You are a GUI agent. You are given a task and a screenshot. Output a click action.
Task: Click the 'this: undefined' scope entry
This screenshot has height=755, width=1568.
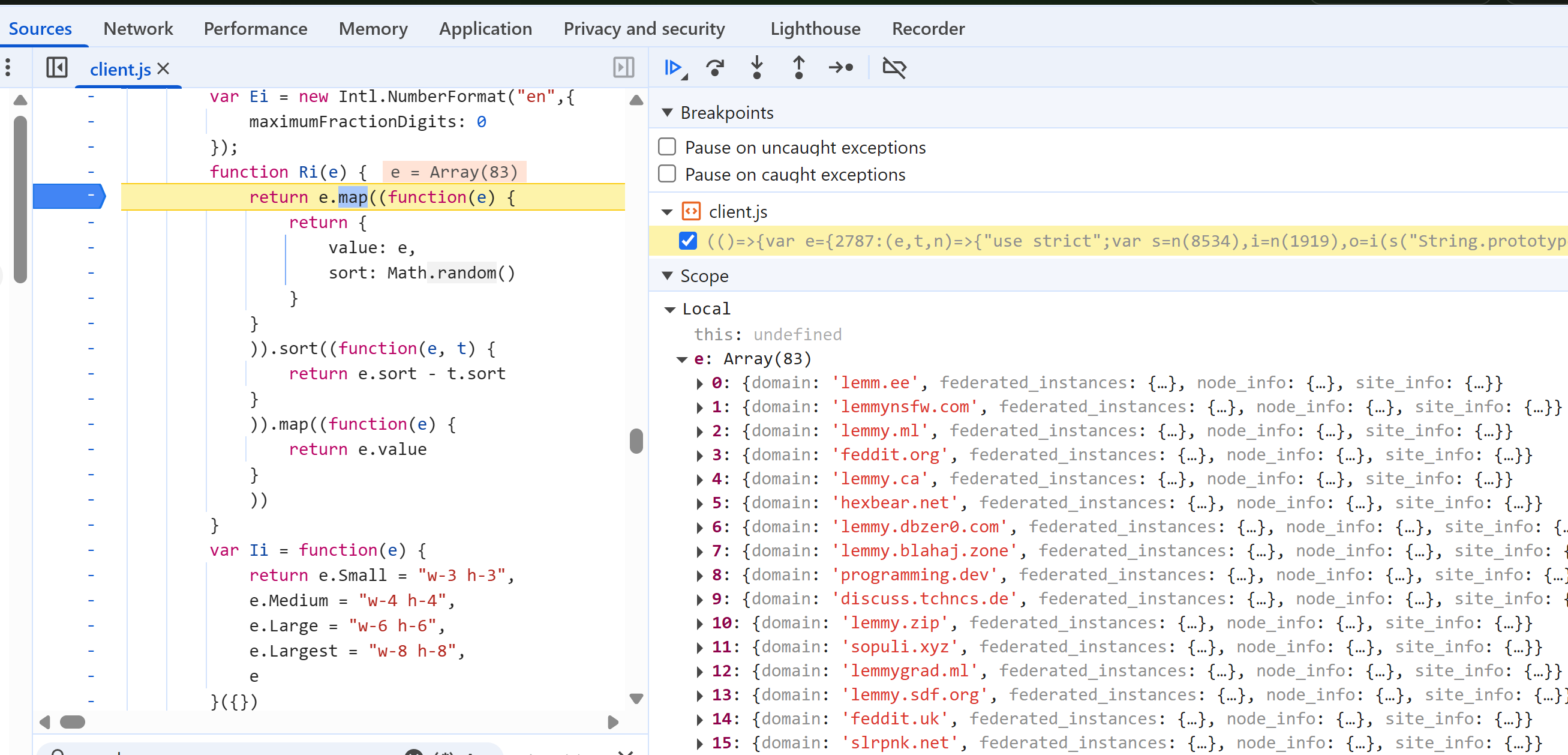pyautogui.click(x=768, y=334)
